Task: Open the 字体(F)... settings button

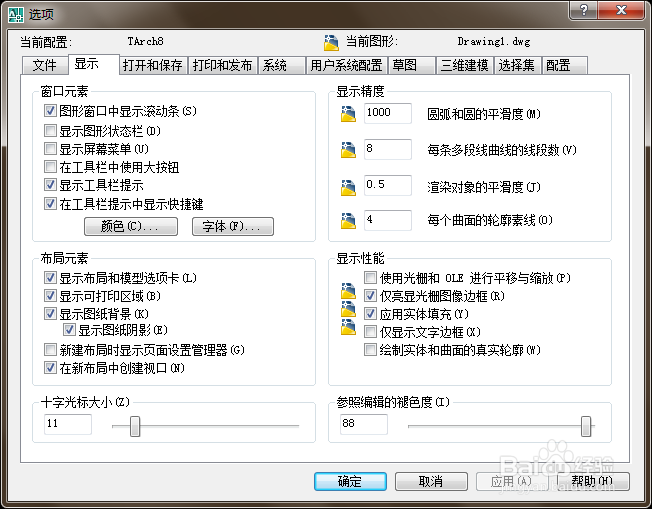Action: pyautogui.click(x=233, y=226)
